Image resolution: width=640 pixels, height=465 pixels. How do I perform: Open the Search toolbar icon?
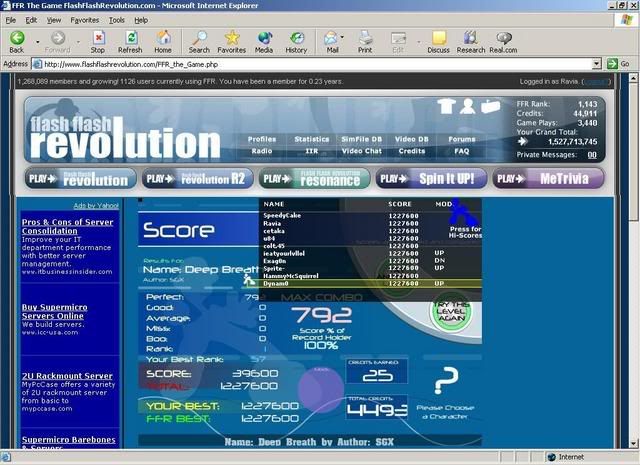(199, 41)
